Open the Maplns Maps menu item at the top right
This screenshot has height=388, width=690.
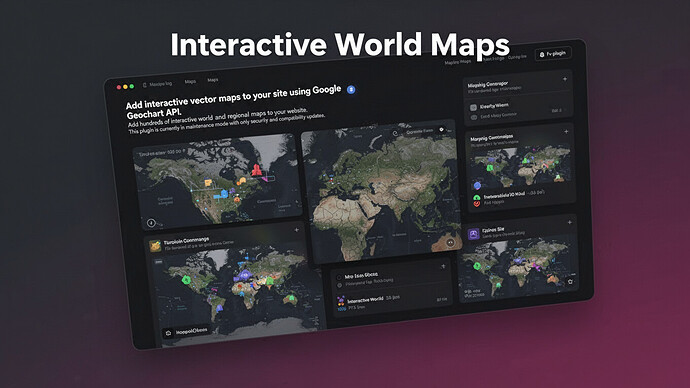457,62
